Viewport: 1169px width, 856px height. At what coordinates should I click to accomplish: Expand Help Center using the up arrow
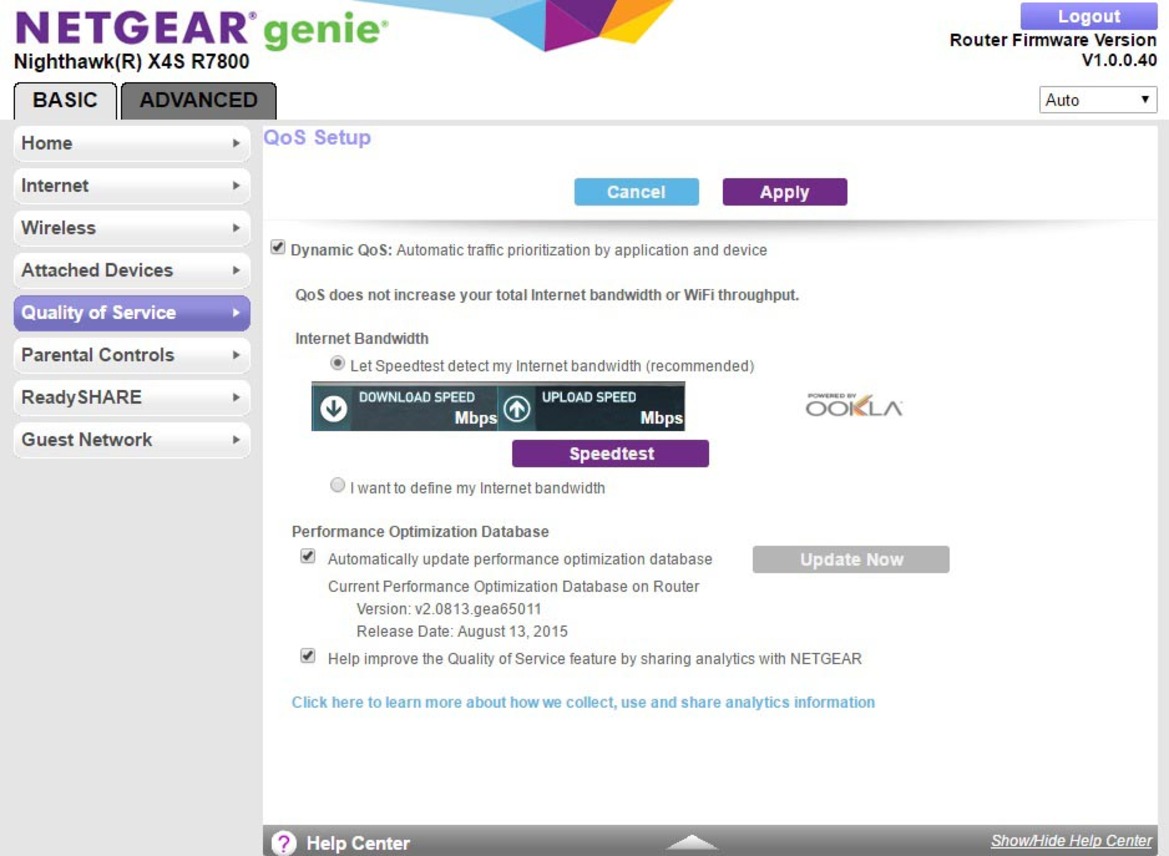pyautogui.click(x=692, y=842)
